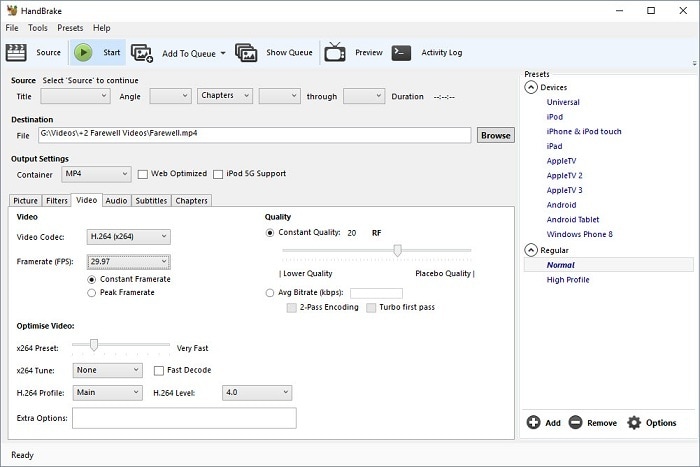Switch to the Subtitles tab
This screenshot has width=700, height=467.
(151, 201)
